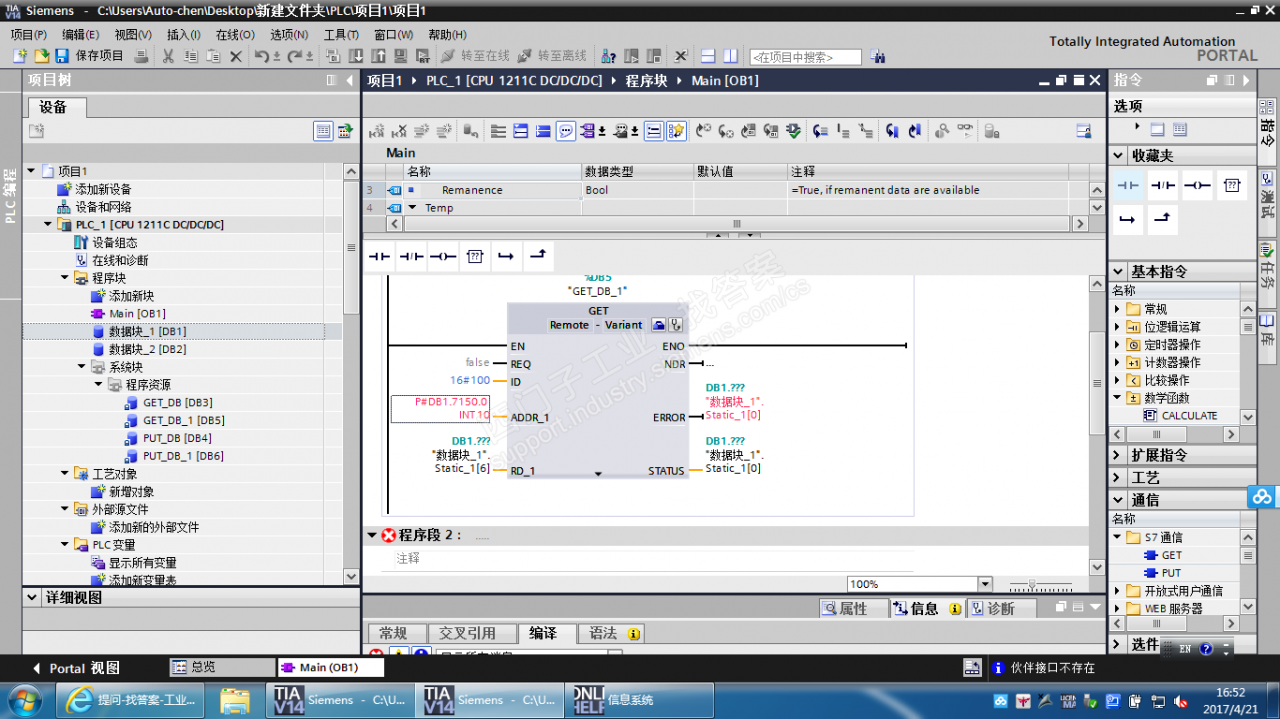
Task: Collapse PLC_1 tree node
Action: tap(48, 224)
